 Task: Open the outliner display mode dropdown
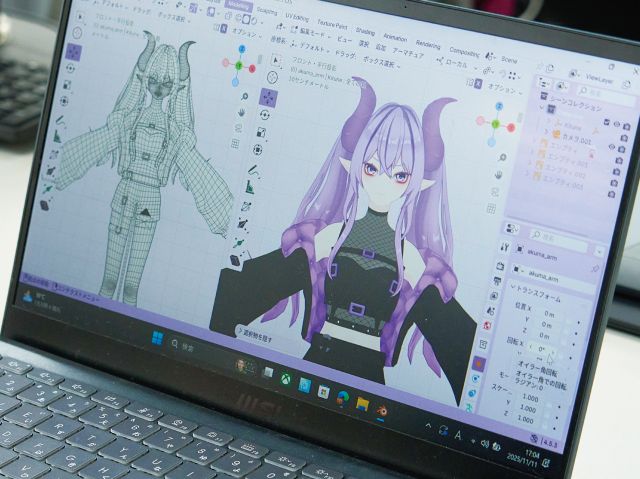pyautogui.click(x=562, y=86)
